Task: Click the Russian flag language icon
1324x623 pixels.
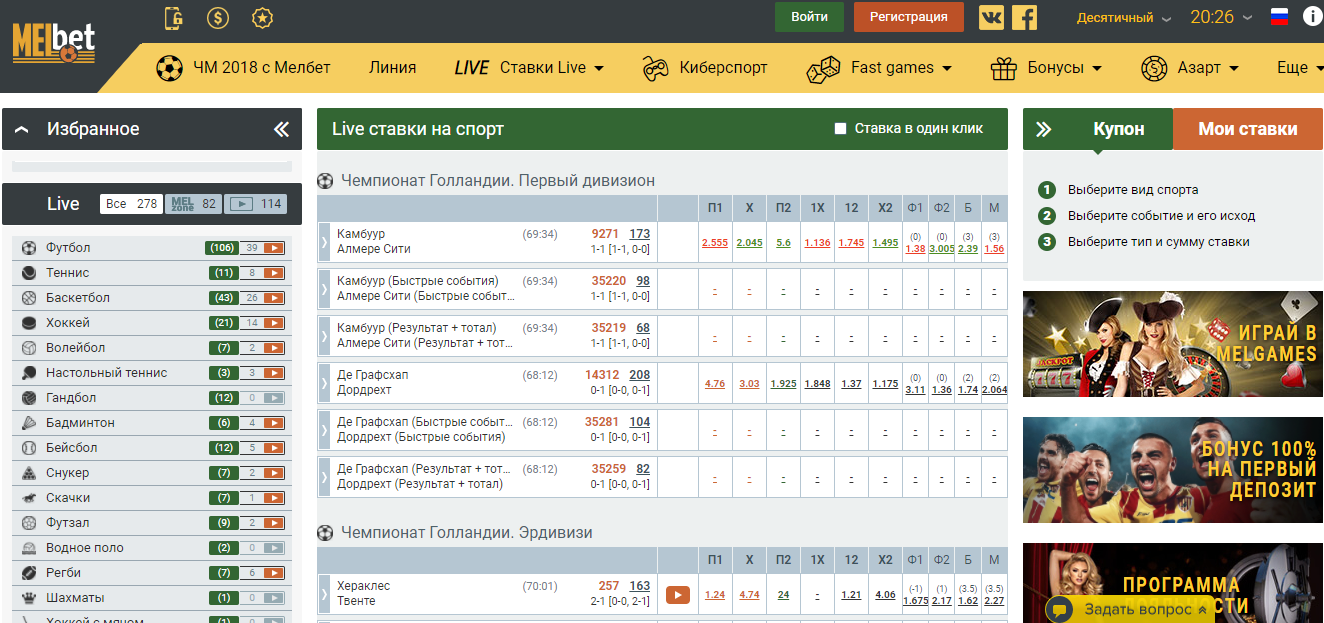Action: [x=1279, y=17]
